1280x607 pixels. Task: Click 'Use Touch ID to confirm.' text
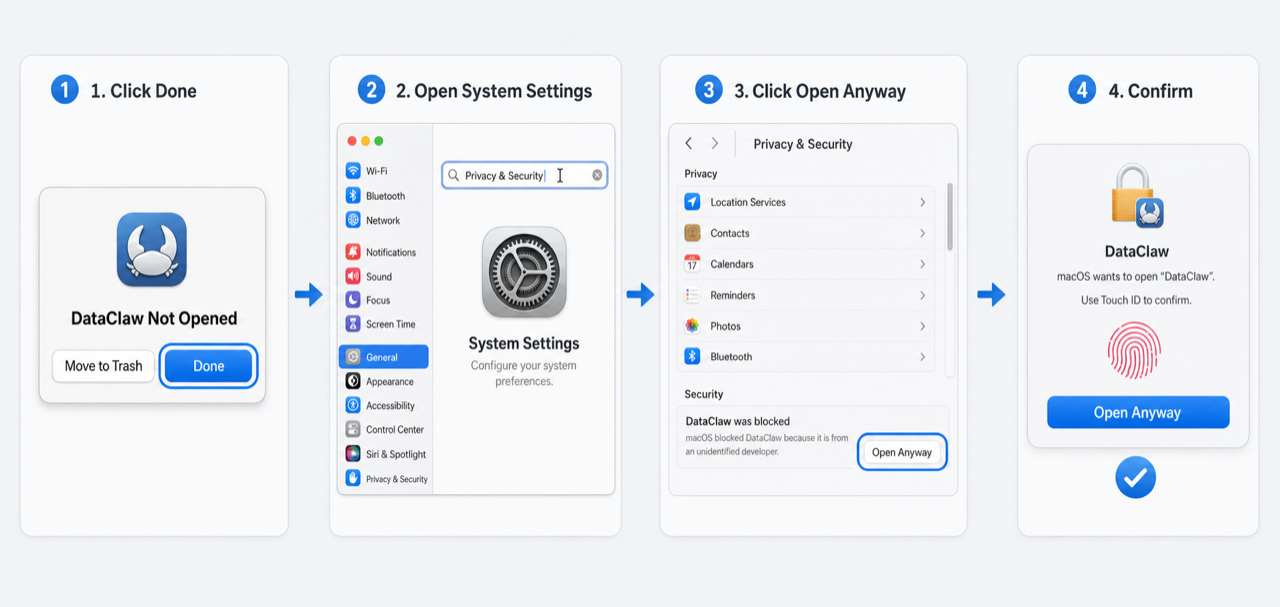coord(1136,300)
